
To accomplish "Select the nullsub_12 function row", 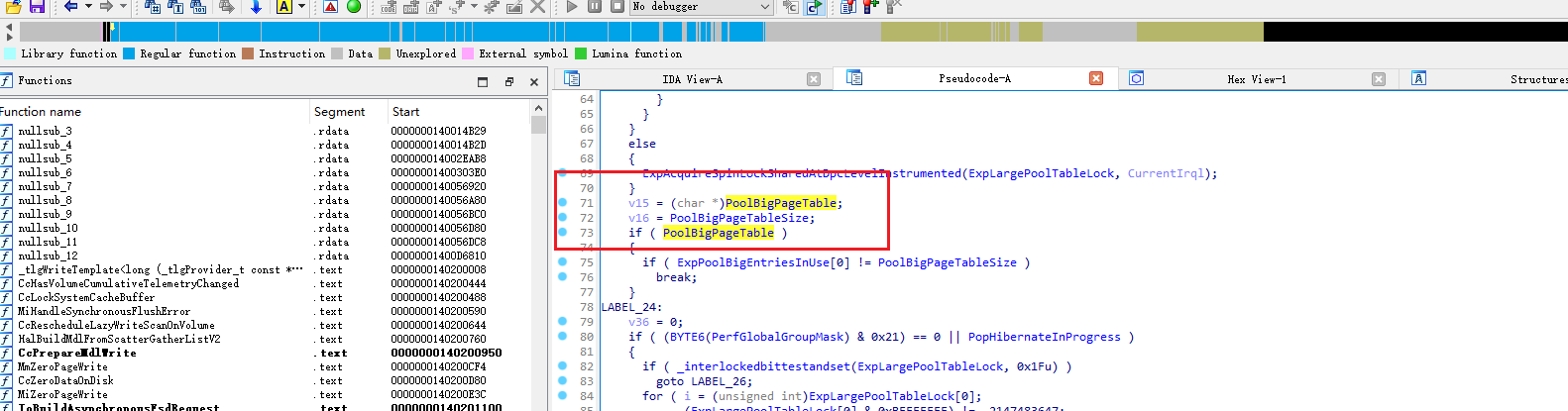I will click(x=266, y=256).
